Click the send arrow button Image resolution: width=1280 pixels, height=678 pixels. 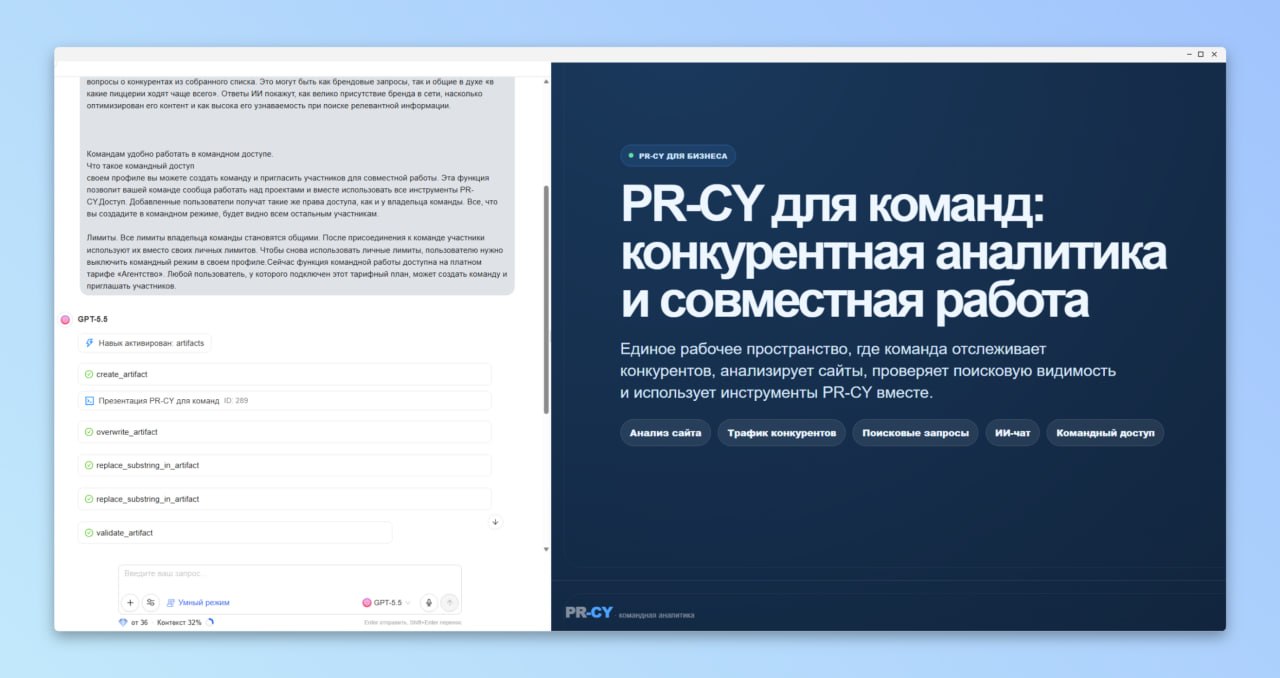pyautogui.click(x=450, y=602)
